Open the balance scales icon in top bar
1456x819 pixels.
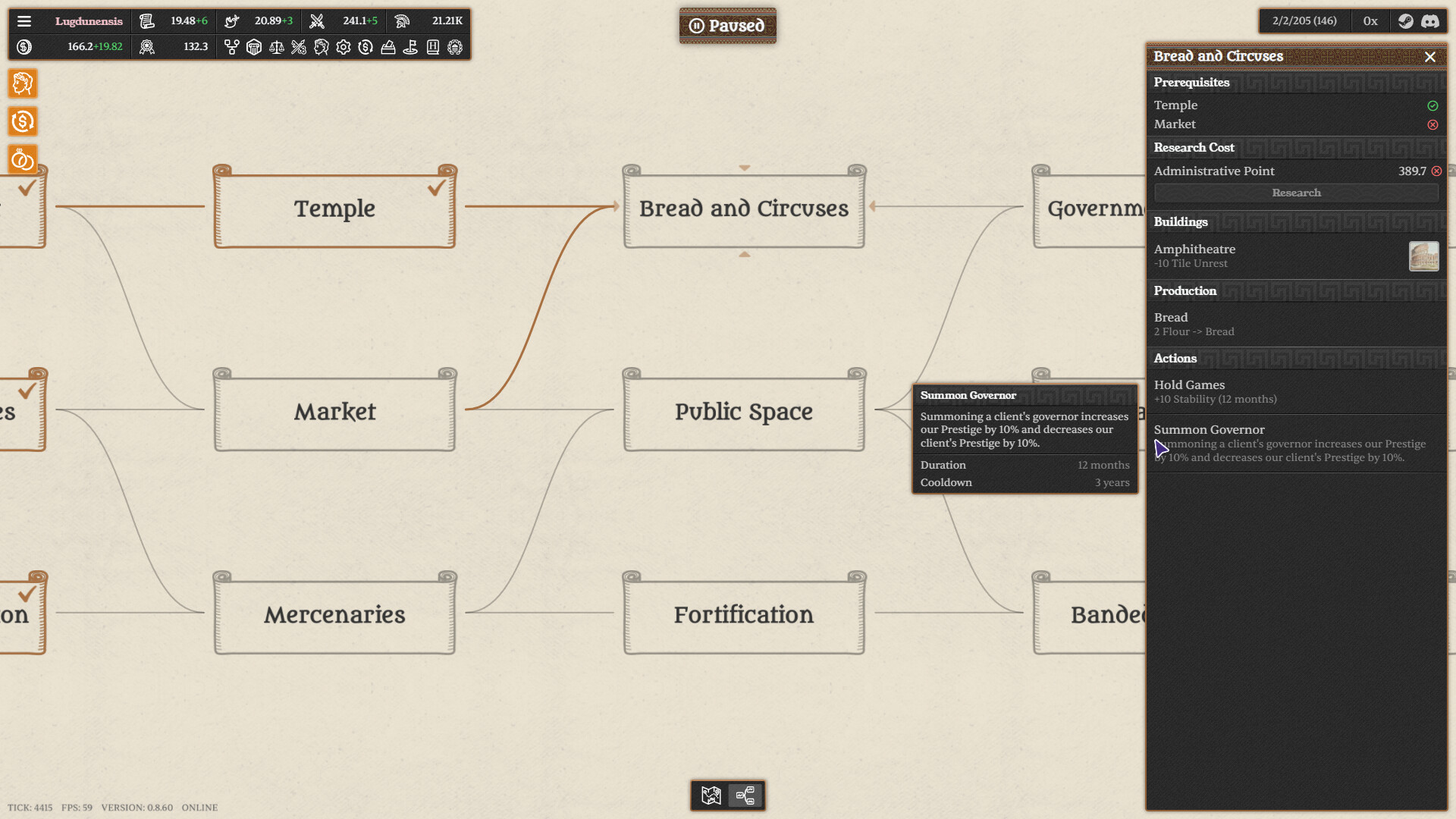277,47
